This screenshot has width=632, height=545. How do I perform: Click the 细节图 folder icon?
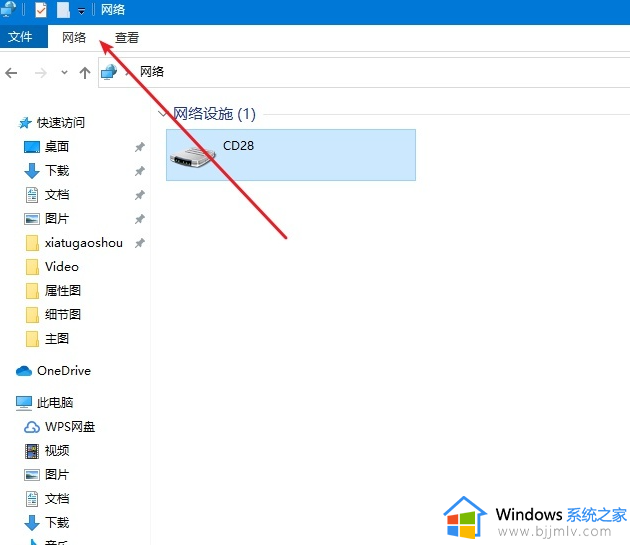(x=32, y=315)
